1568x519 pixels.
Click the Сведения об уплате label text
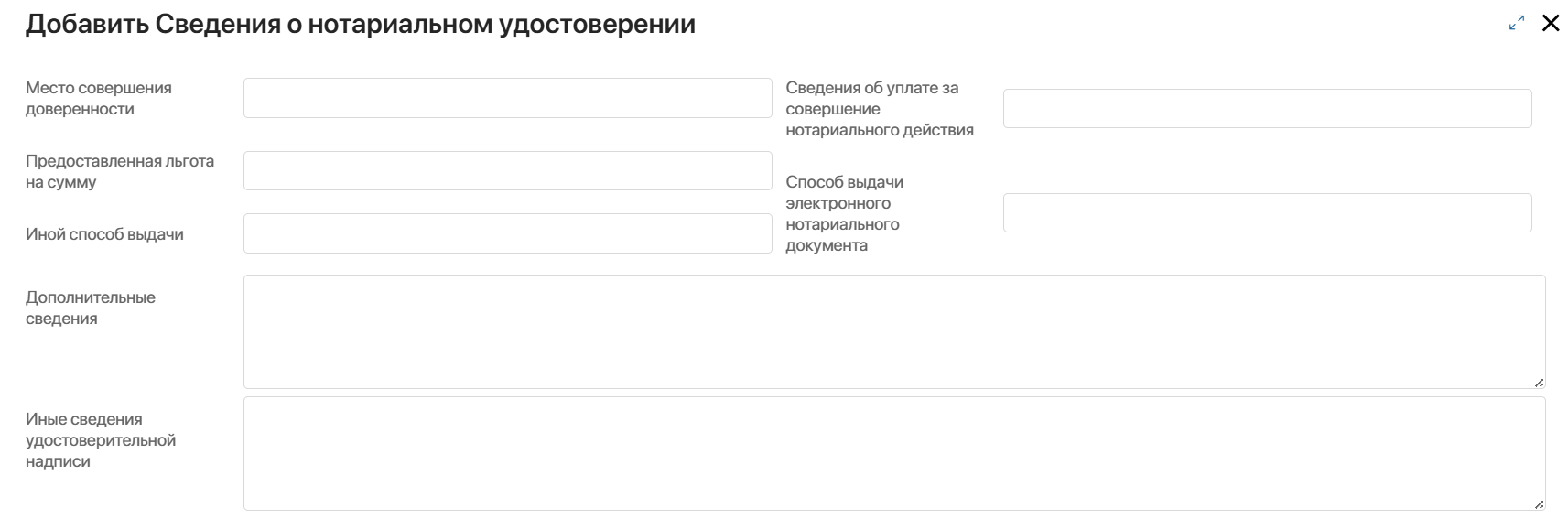click(880, 109)
